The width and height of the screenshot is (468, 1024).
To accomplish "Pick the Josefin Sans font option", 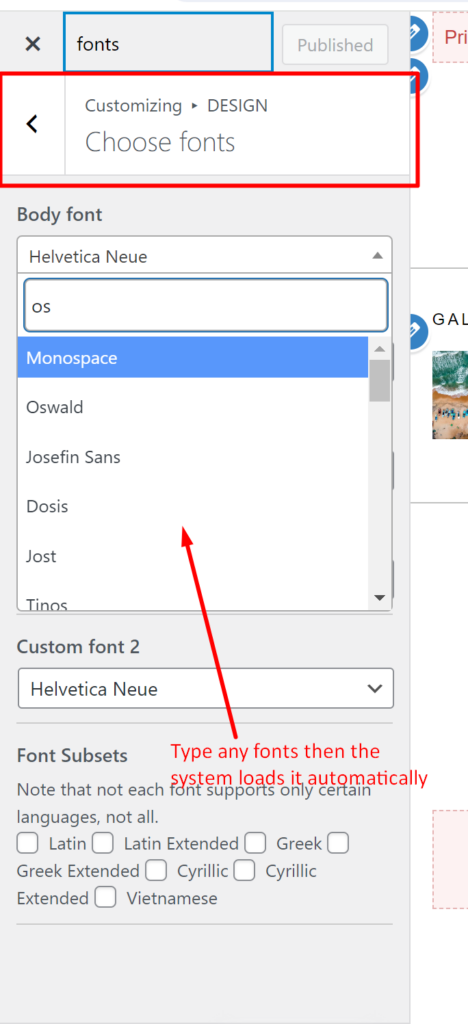I will (x=193, y=457).
